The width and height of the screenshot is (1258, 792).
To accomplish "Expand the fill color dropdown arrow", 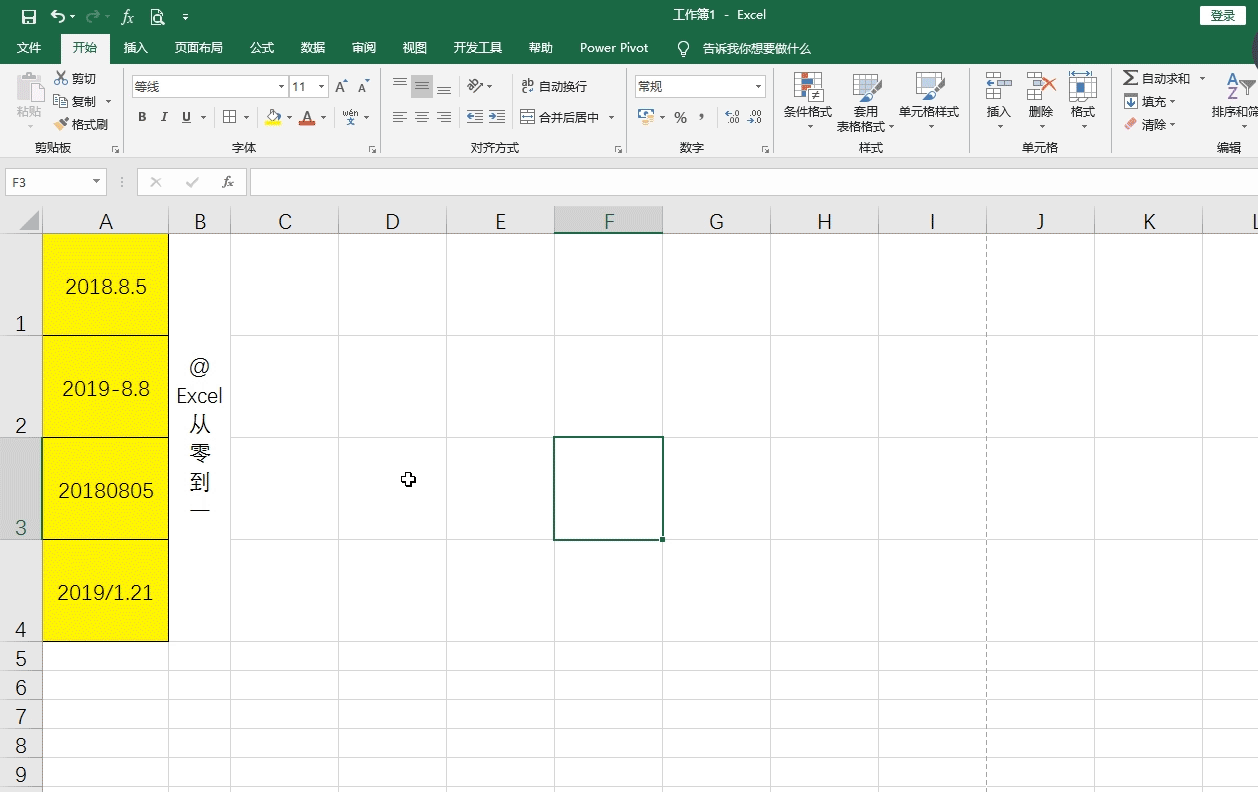I will coord(289,117).
